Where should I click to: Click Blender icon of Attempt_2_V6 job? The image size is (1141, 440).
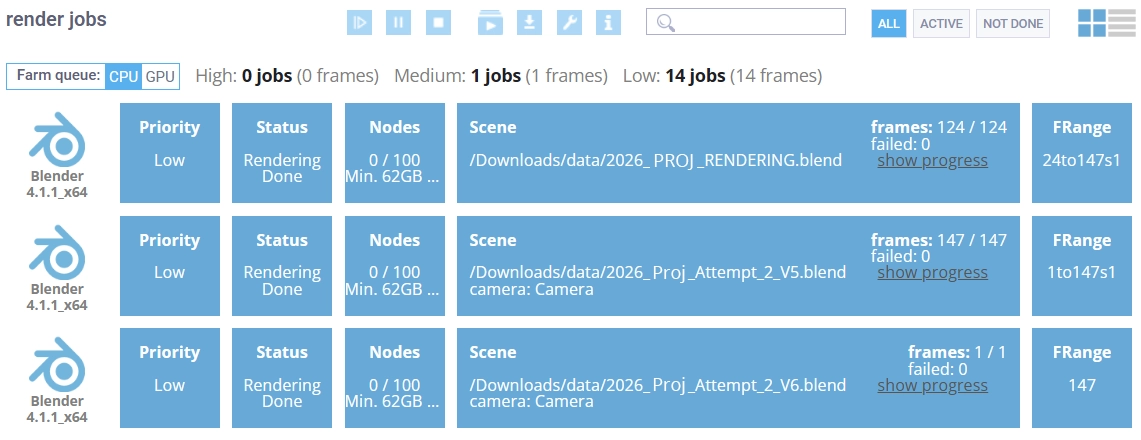tap(57, 363)
